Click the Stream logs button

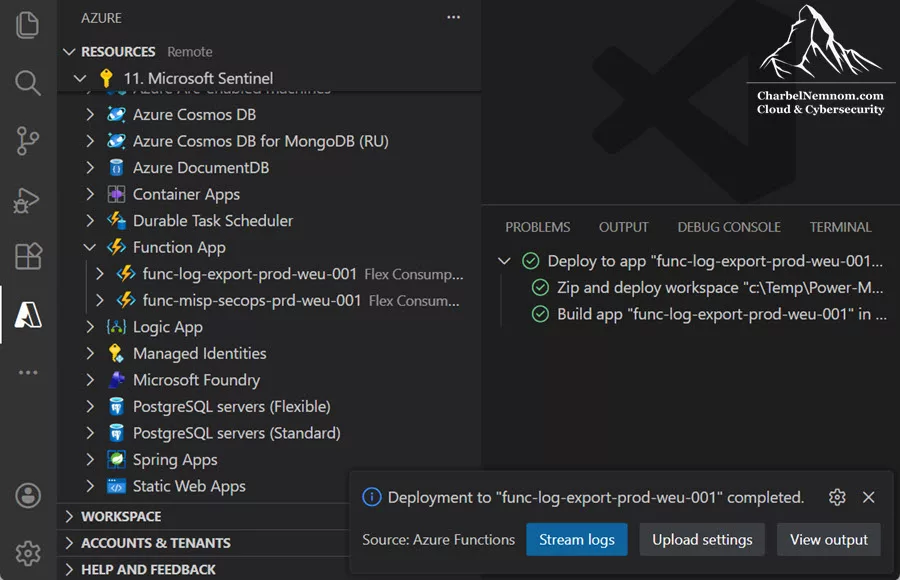click(577, 540)
